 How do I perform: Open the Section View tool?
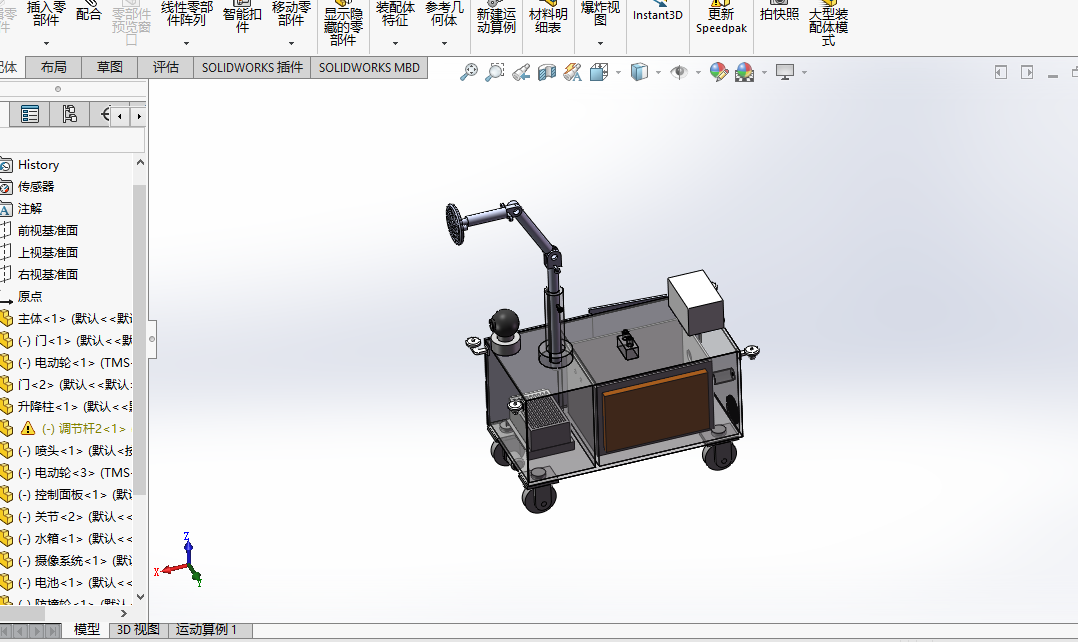click(x=546, y=72)
